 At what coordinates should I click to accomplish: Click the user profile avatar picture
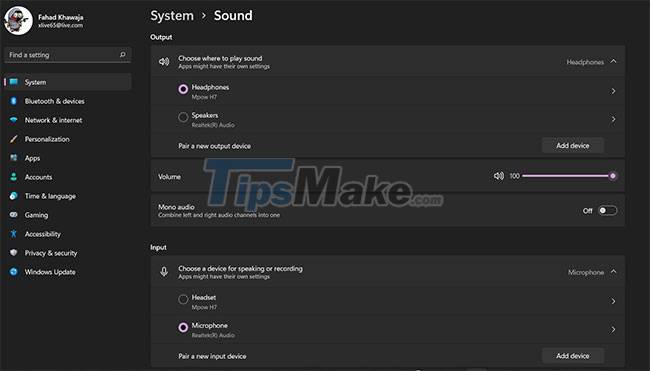click(x=18, y=21)
